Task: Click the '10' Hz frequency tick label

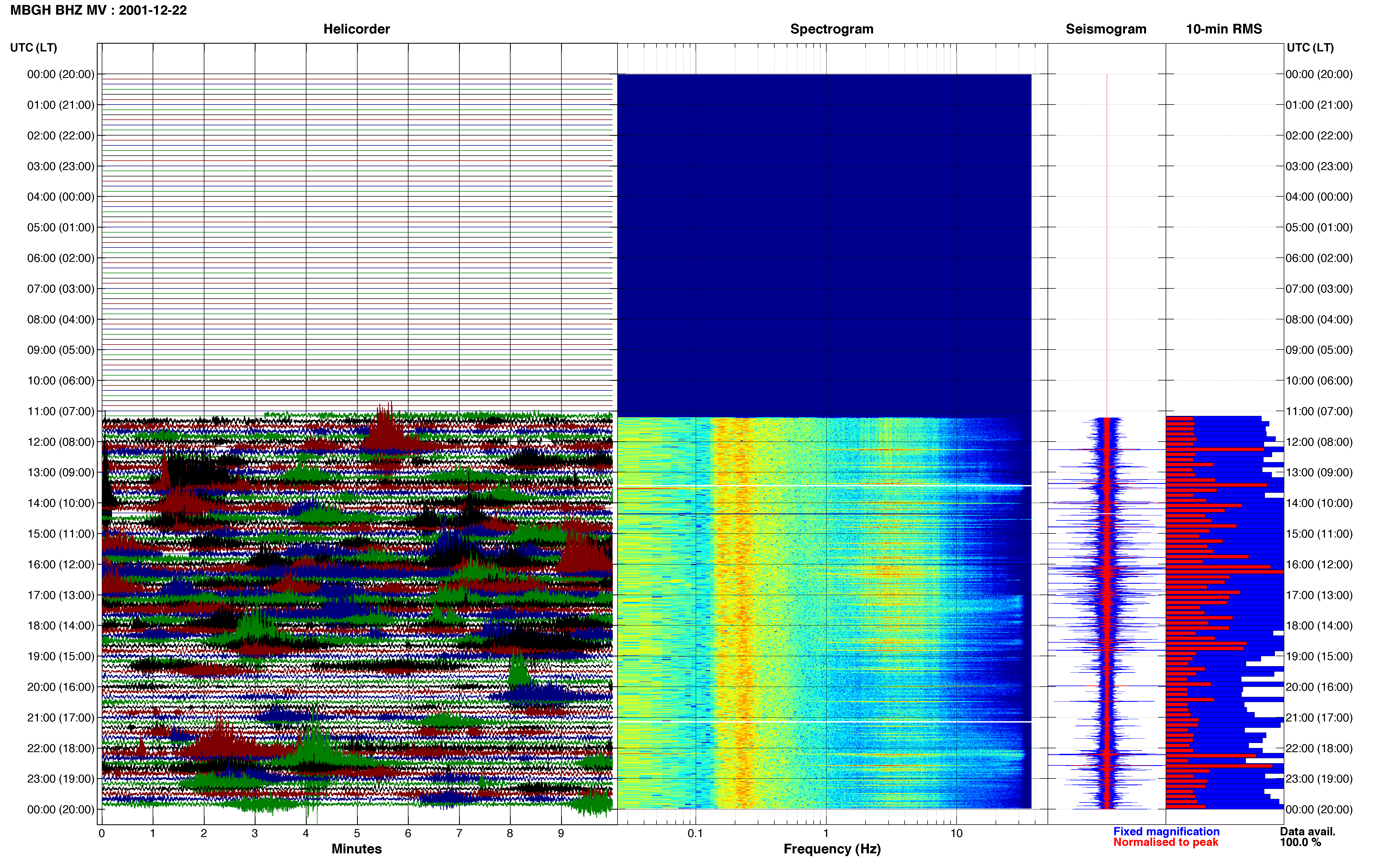Action: (x=956, y=833)
